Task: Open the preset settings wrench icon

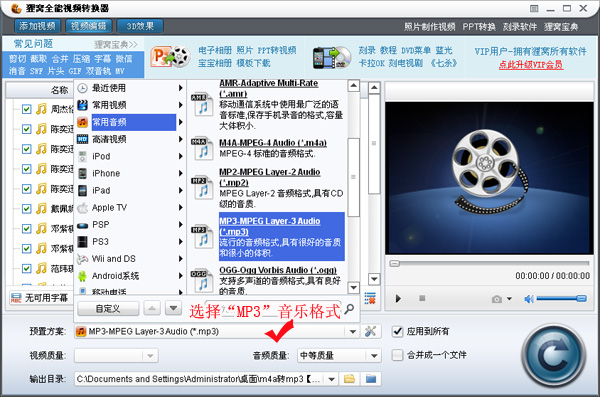Action: [370, 331]
